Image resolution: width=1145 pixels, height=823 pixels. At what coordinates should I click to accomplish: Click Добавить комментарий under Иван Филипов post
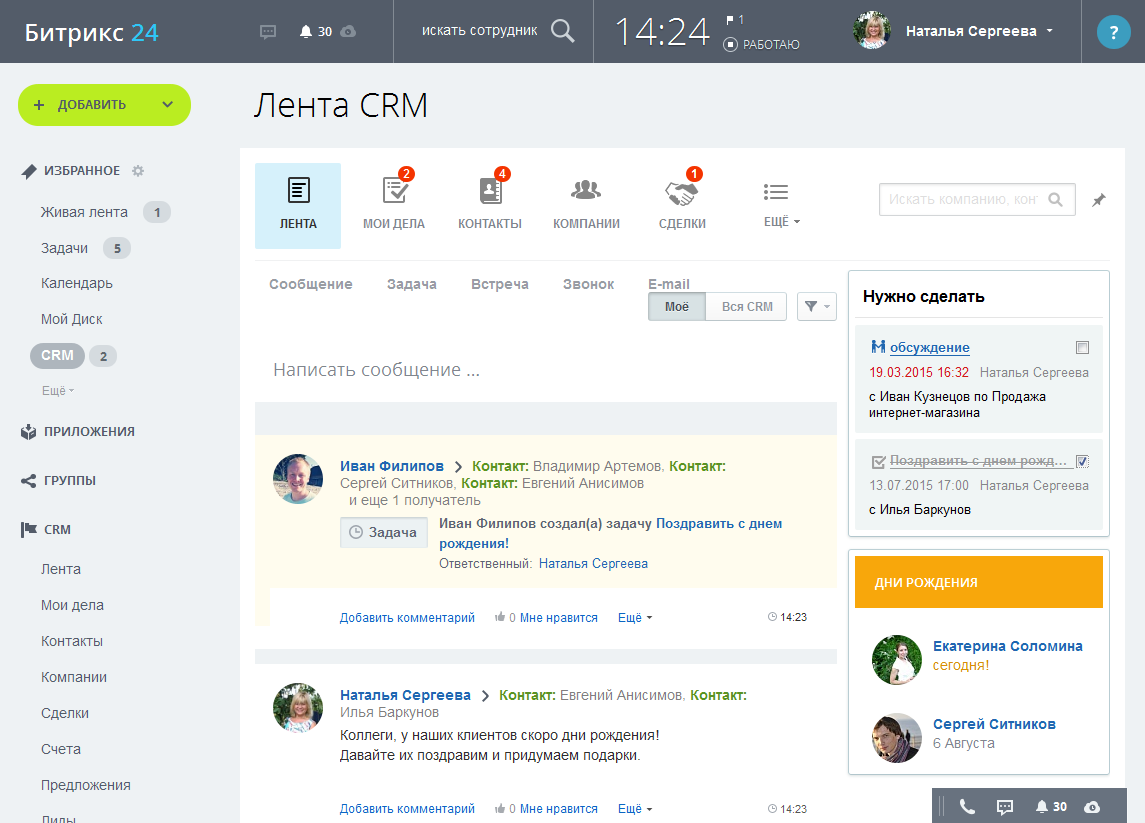(x=407, y=618)
